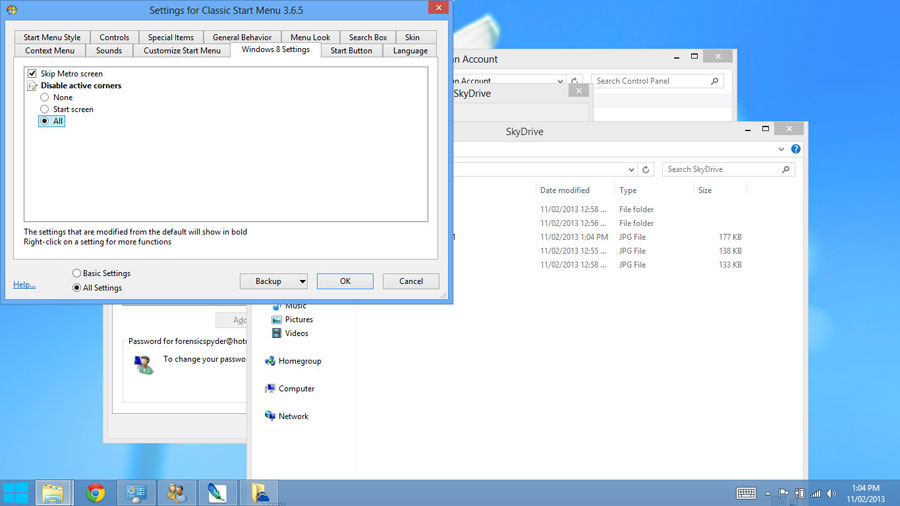This screenshot has width=900, height=506.
Task: Expand the Control Panel address dropdown
Action: pos(560,81)
